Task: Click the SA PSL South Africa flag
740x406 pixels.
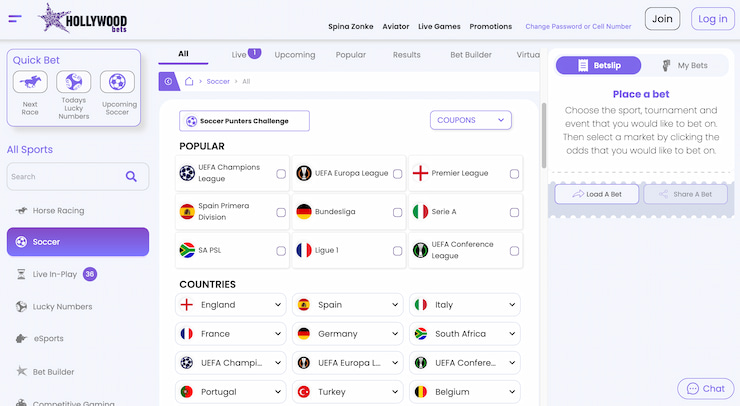Action: pos(187,250)
